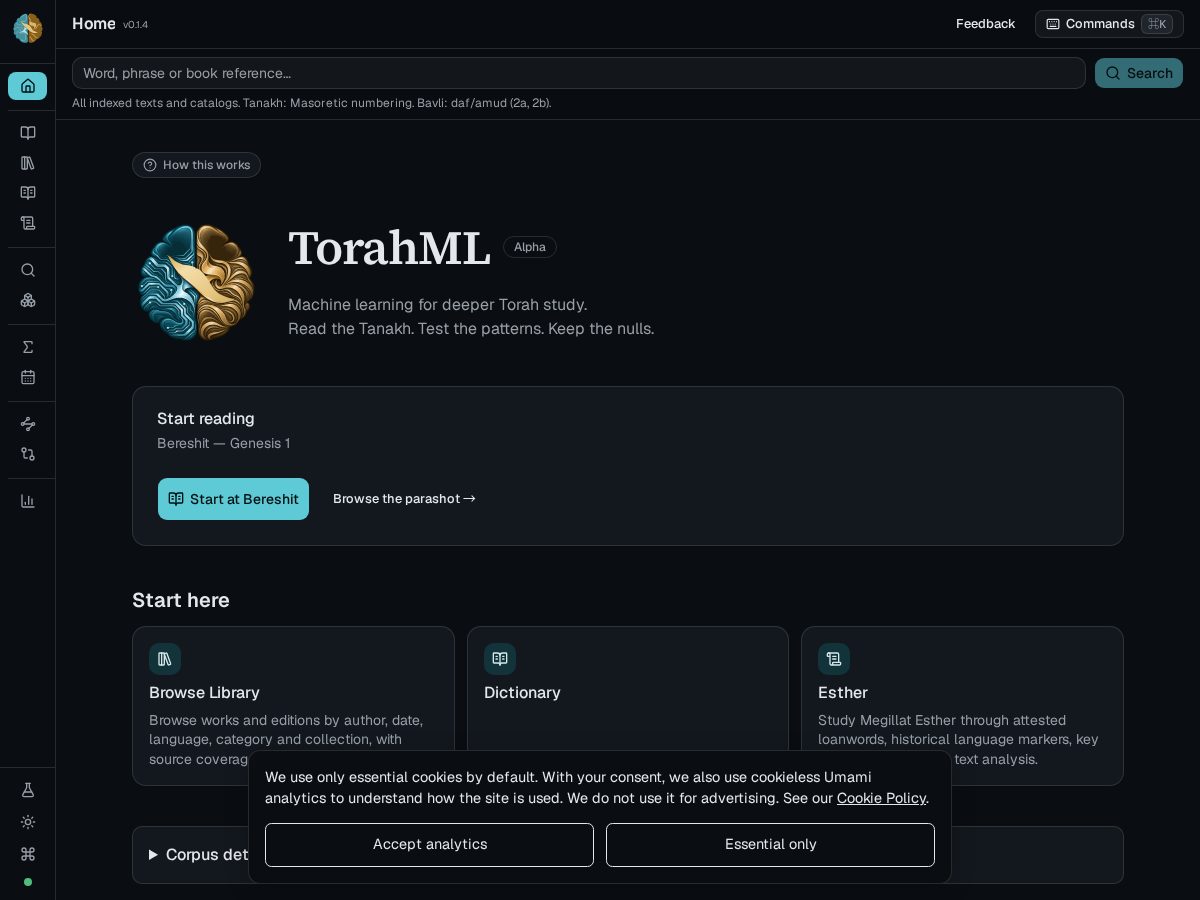Click the magnifier search icon in sidebar
This screenshot has height=900, width=1200.
click(x=28, y=270)
